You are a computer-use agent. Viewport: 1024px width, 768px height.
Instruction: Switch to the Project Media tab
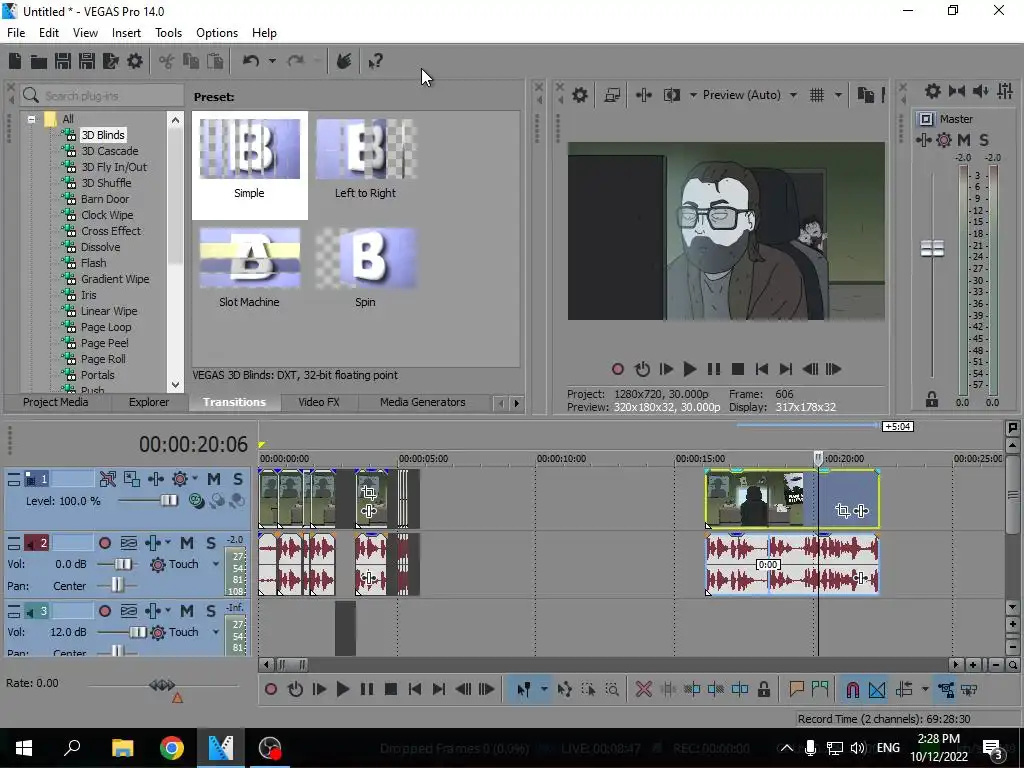coord(56,402)
